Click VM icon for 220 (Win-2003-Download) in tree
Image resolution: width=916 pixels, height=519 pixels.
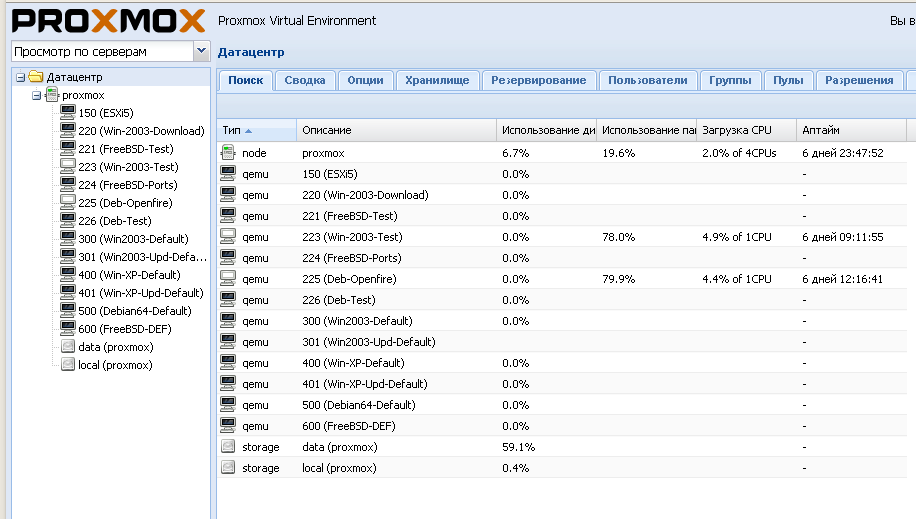(x=68, y=130)
